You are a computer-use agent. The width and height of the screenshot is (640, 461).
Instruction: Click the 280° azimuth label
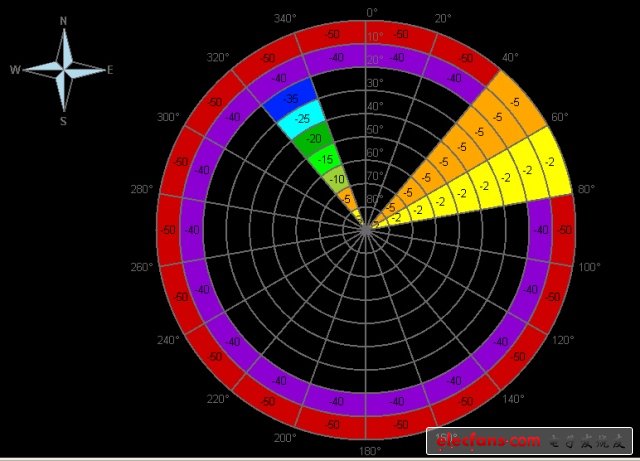point(141,190)
